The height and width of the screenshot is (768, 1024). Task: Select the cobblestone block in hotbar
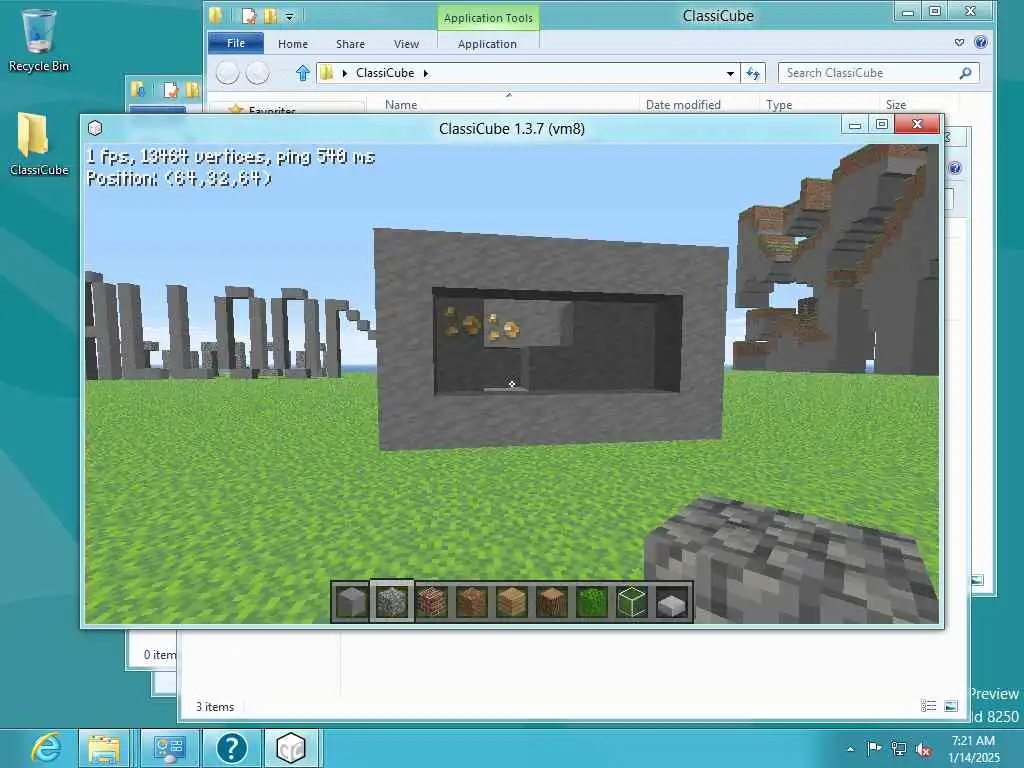pyautogui.click(x=392, y=601)
